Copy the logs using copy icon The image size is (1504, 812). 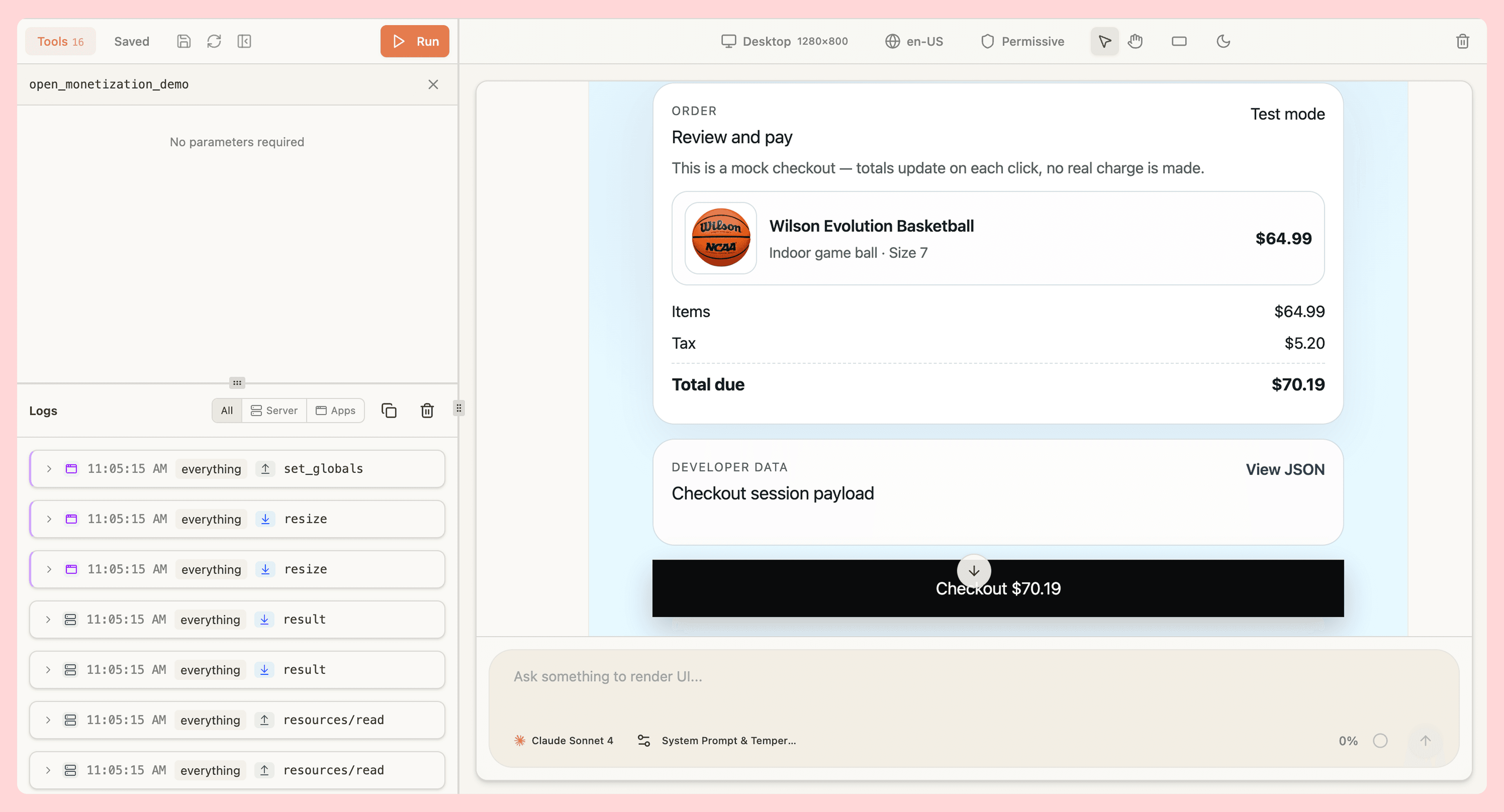(x=389, y=410)
